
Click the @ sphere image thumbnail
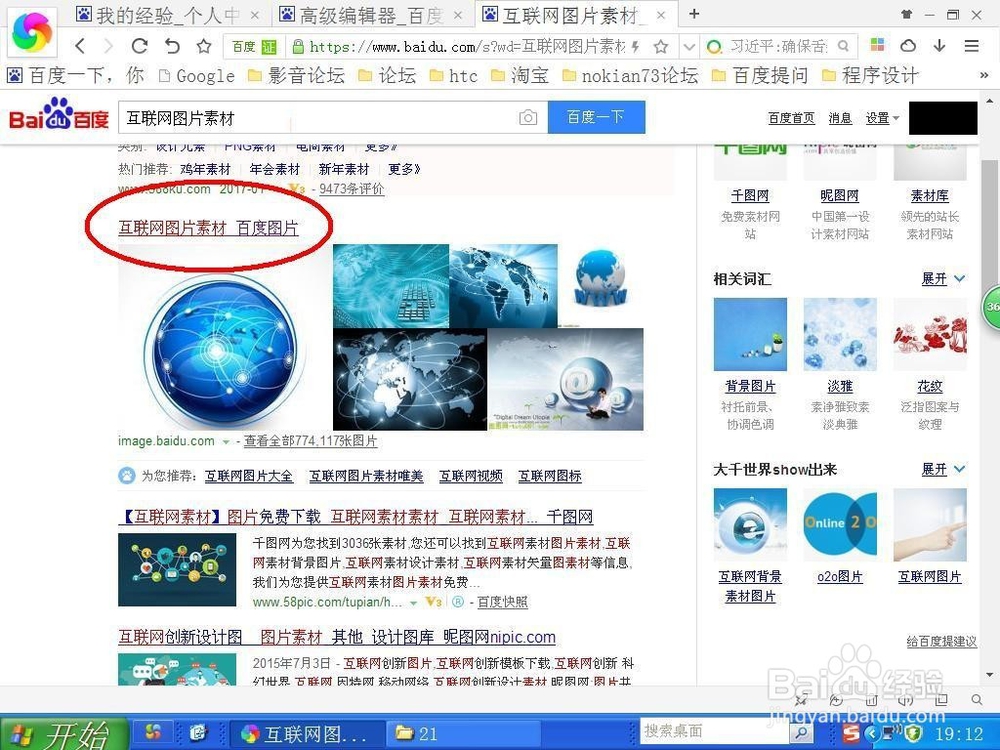point(565,379)
